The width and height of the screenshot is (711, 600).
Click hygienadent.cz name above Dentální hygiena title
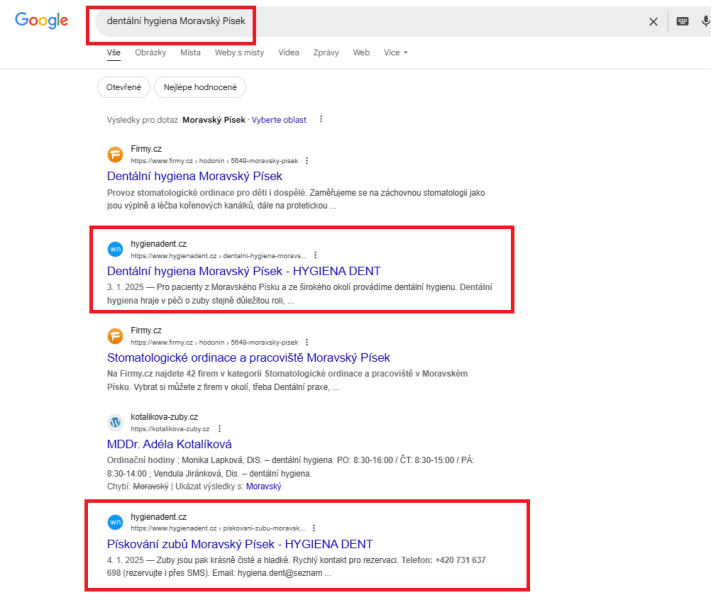pos(158,244)
